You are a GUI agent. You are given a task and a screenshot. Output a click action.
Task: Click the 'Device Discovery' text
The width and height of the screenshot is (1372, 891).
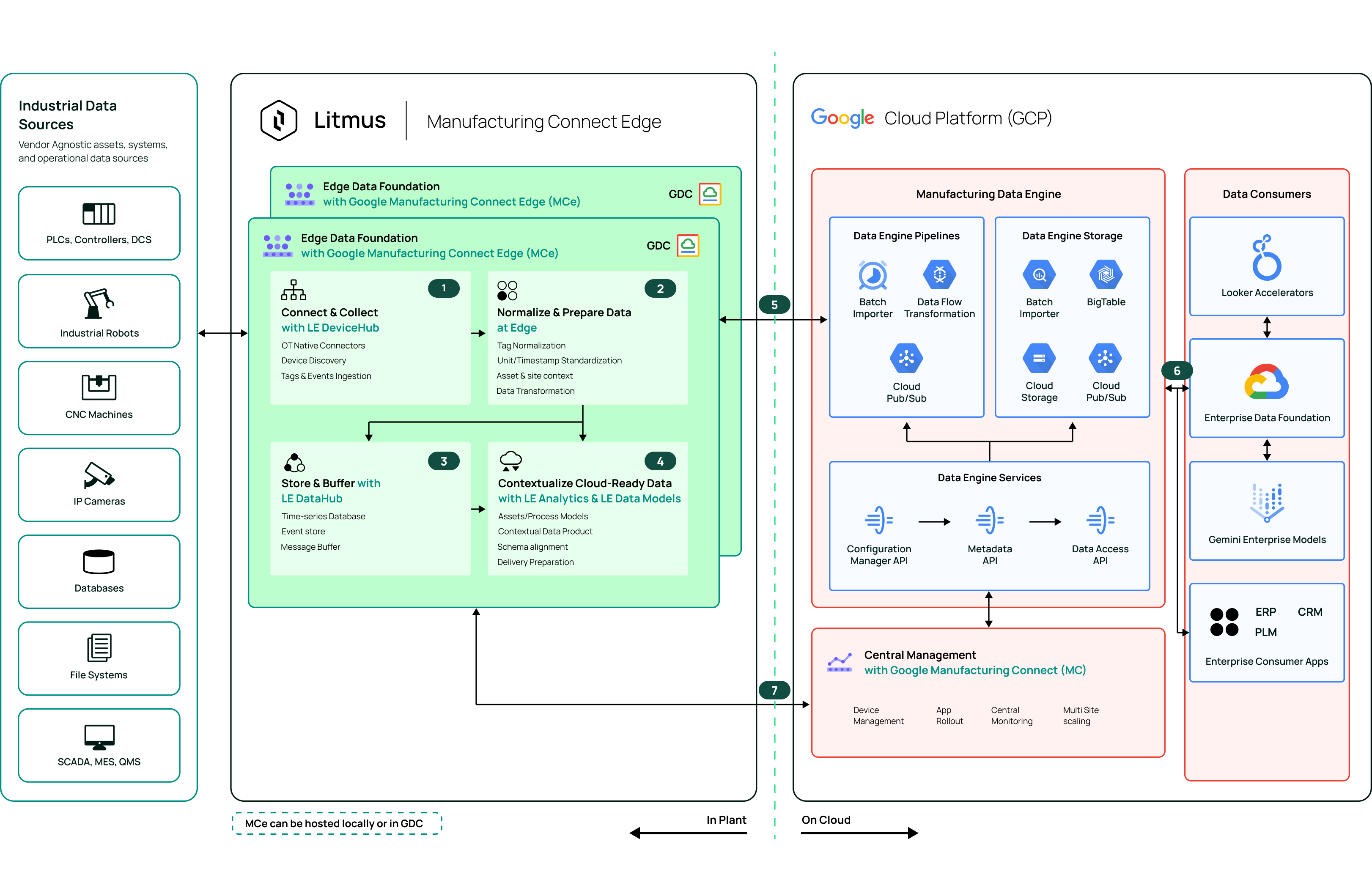point(313,360)
